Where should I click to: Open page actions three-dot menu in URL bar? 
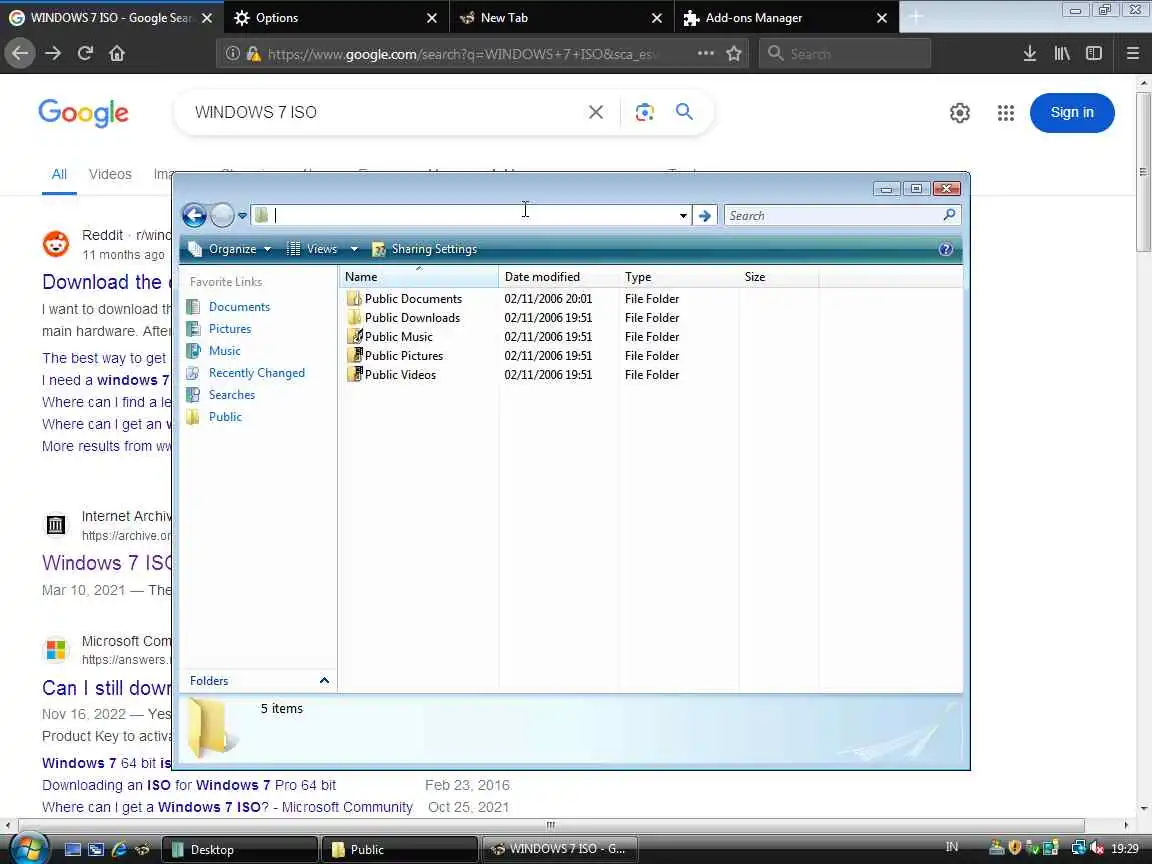[x=705, y=53]
